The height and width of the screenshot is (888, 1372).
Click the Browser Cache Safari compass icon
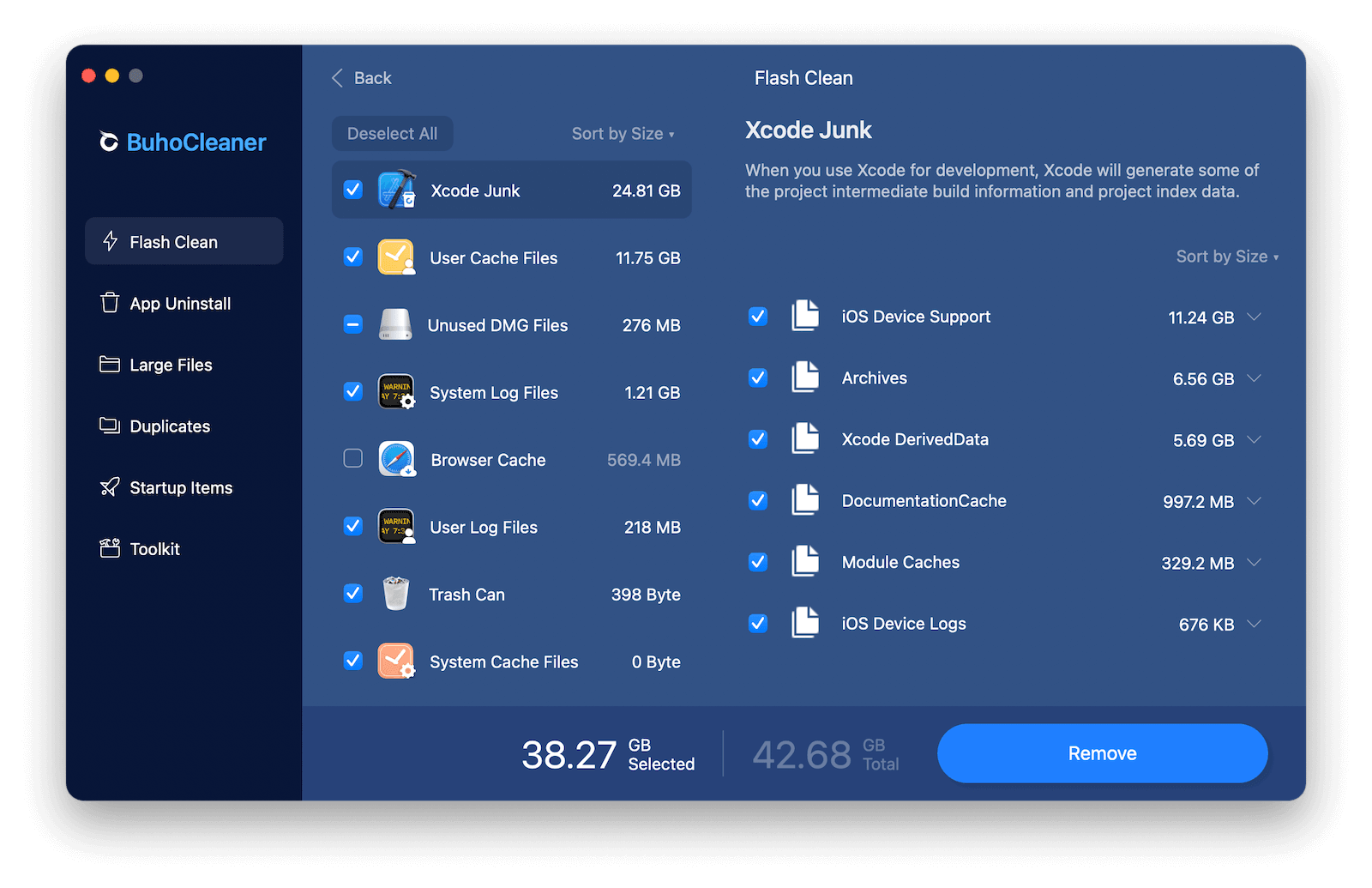397,459
